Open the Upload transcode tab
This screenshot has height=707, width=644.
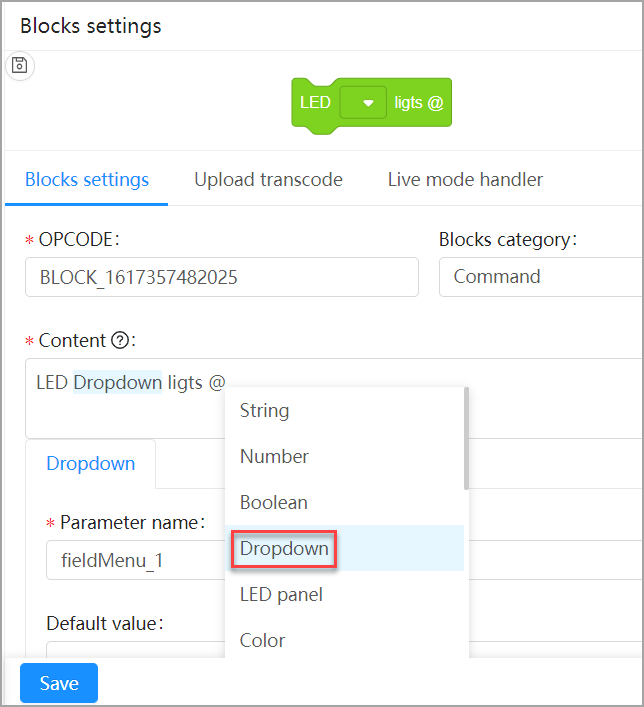pyautogui.click(x=268, y=180)
